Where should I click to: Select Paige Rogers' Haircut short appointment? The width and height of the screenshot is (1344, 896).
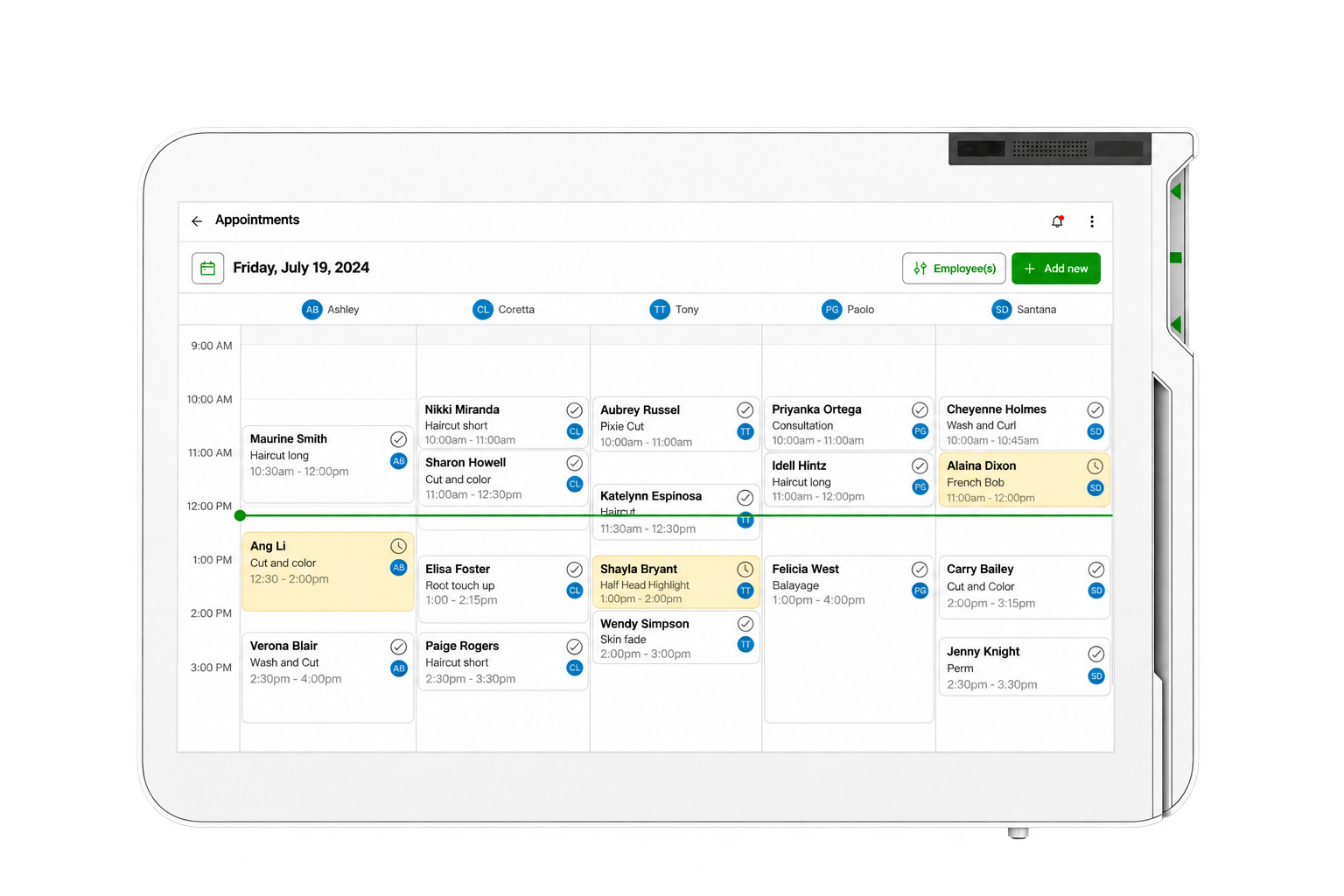[502, 661]
